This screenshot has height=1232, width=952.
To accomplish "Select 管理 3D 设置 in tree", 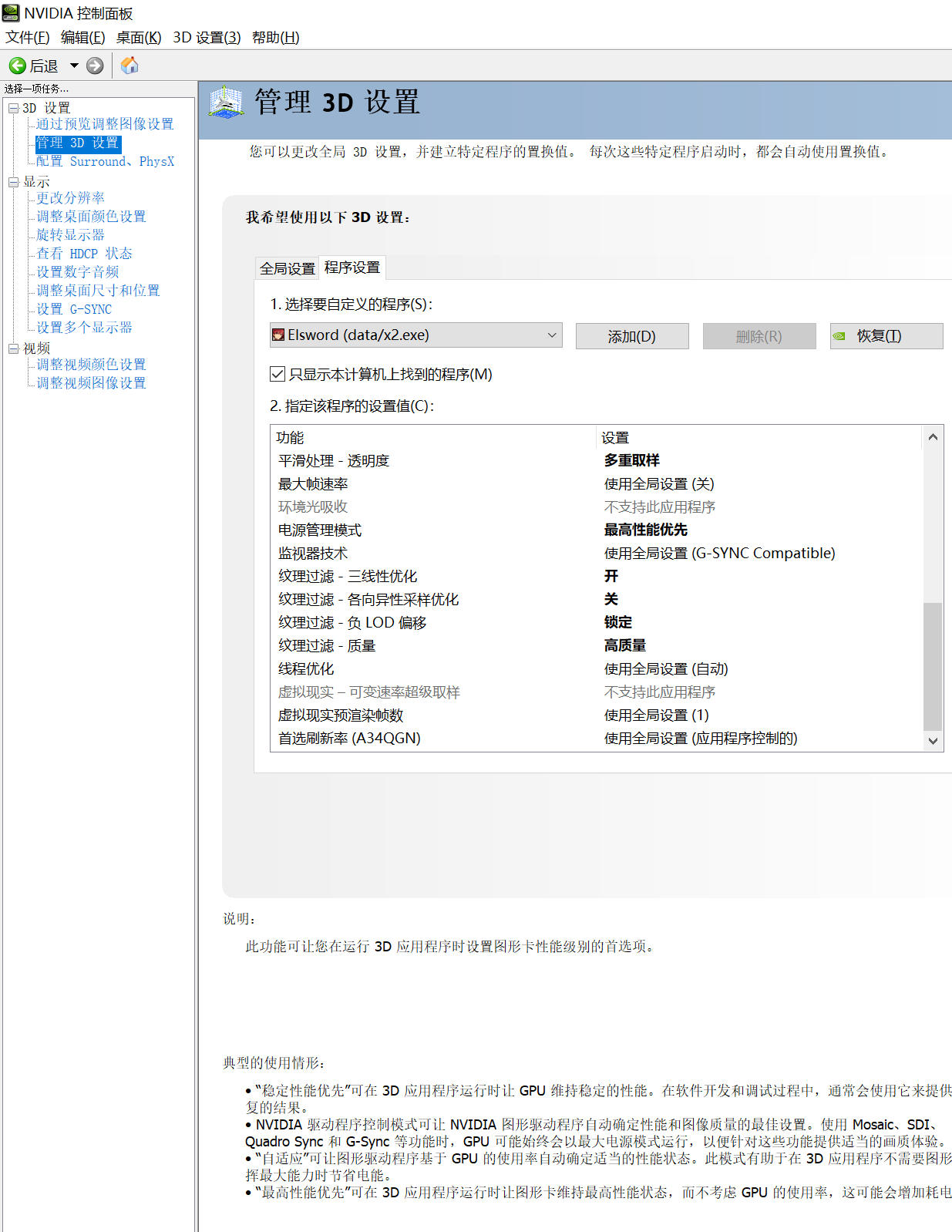I will [x=78, y=143].
